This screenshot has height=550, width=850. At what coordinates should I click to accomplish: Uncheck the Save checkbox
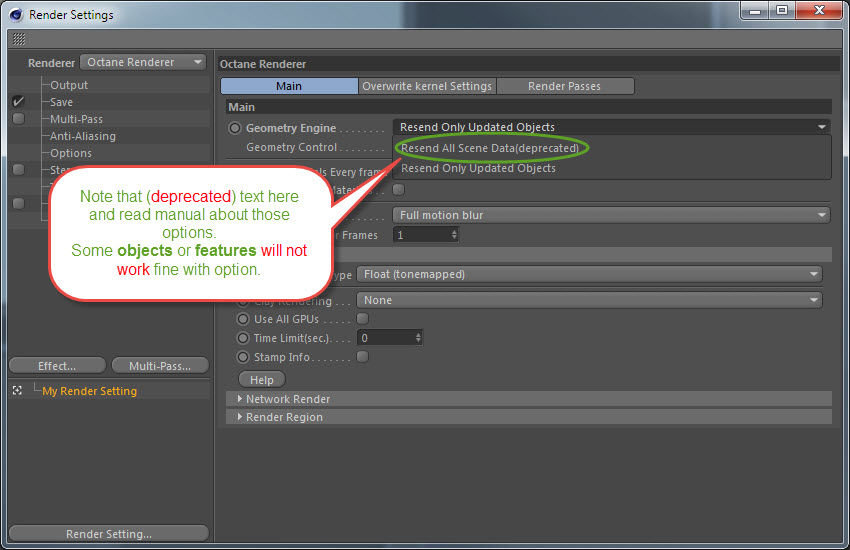18,101
